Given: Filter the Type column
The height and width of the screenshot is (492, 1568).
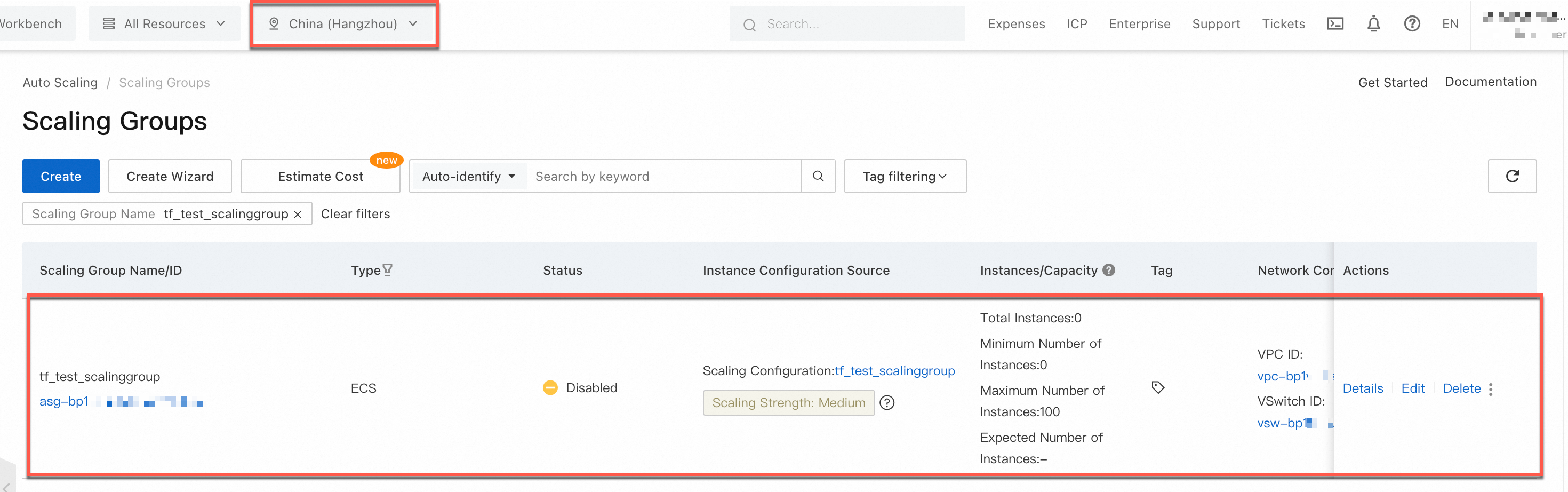Looking at the screenshot, I should coord(388,270).
